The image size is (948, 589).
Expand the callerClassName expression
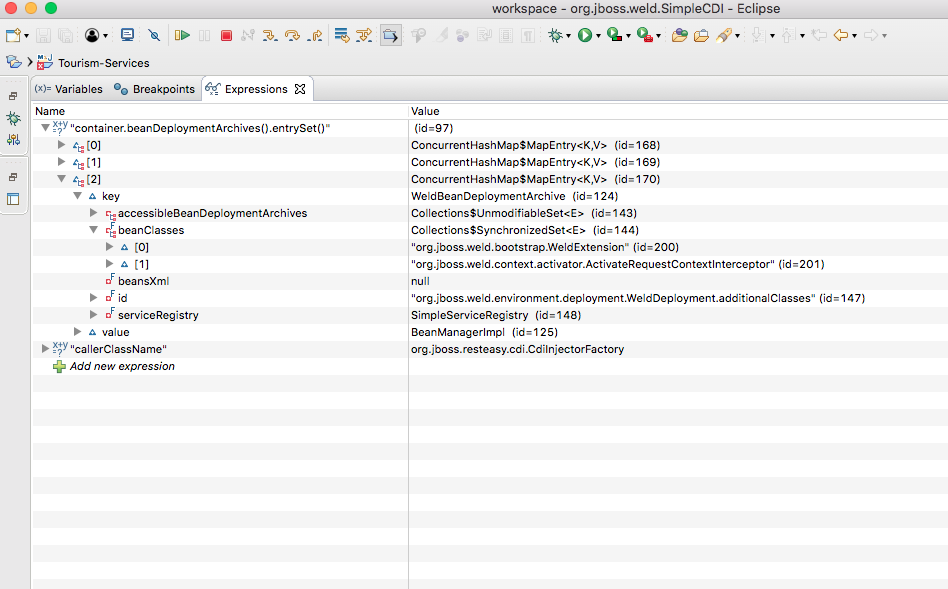pos(45,349)
